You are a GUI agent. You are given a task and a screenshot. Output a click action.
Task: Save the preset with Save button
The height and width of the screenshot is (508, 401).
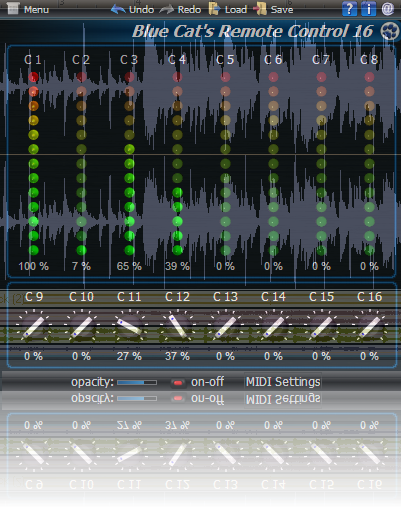point(273,9)
